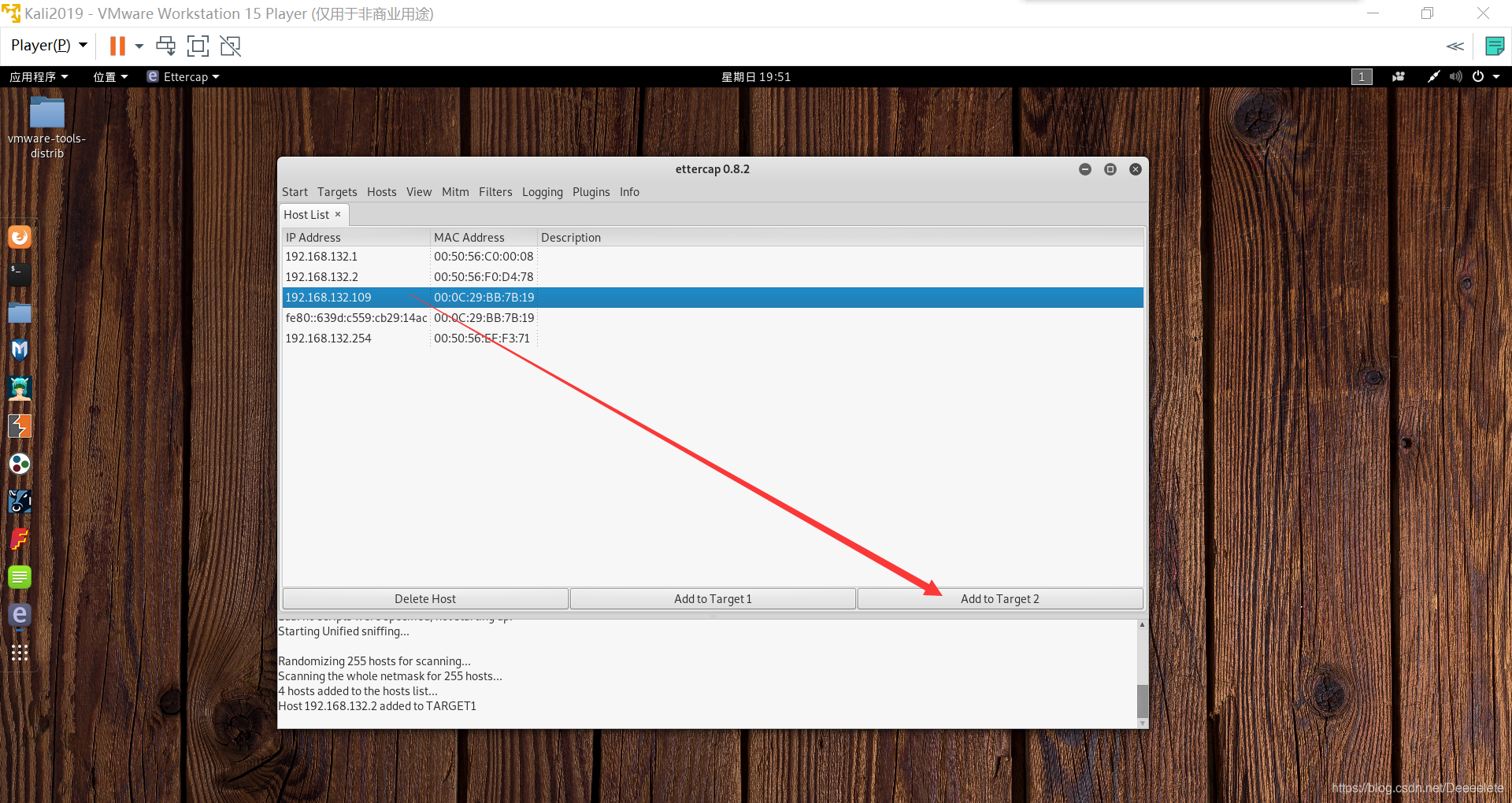Image resolution: width=1512 pixels, height=803 pixels.
Task: Open the Plugins menu
Action: (x=591, y=192)
